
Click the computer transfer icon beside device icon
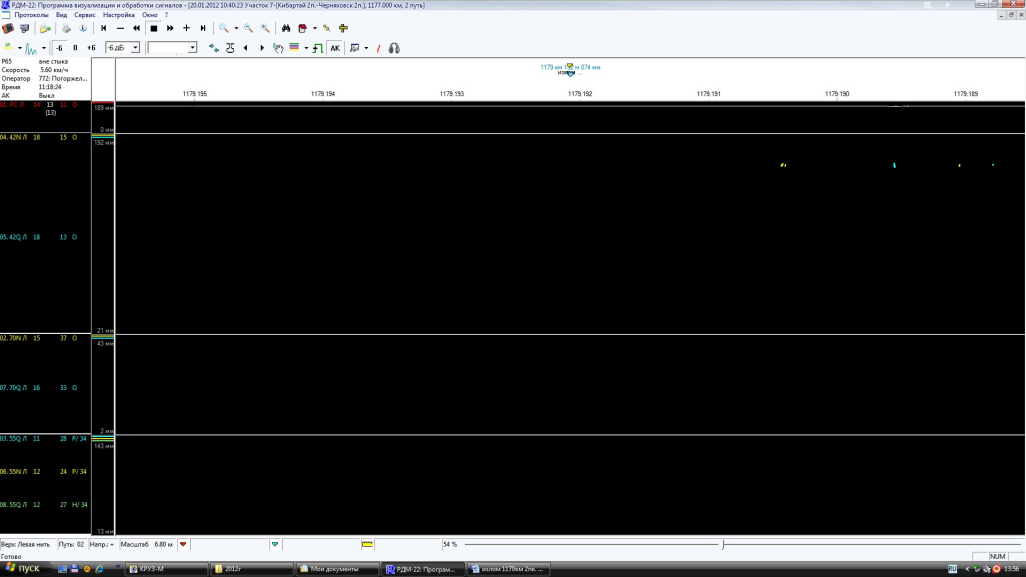25,29
